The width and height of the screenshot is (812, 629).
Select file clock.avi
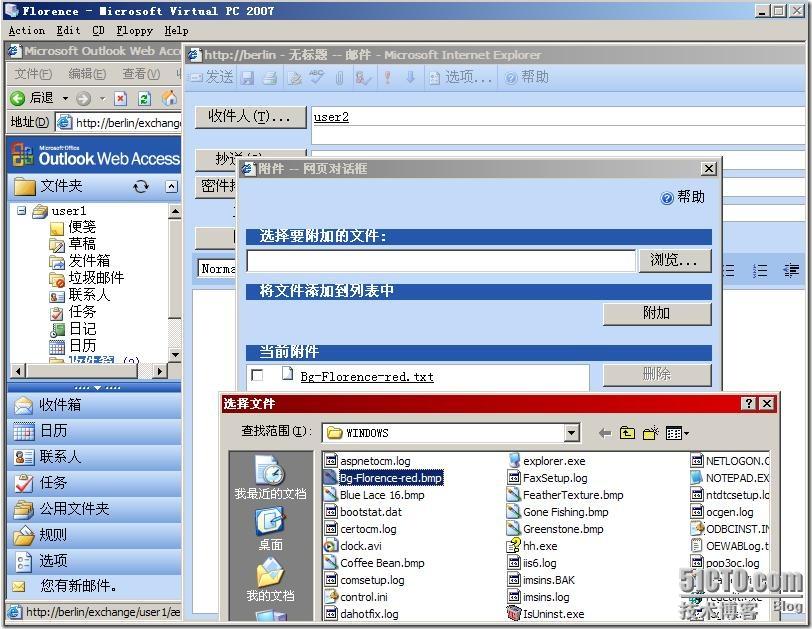tap(353, 546)
